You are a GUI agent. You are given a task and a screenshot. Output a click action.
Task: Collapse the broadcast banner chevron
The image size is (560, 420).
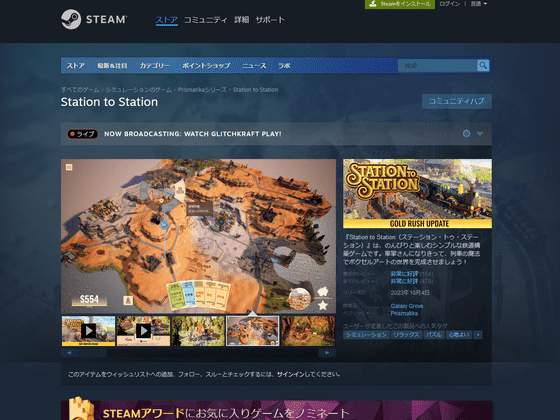click(x=480, y=134)
